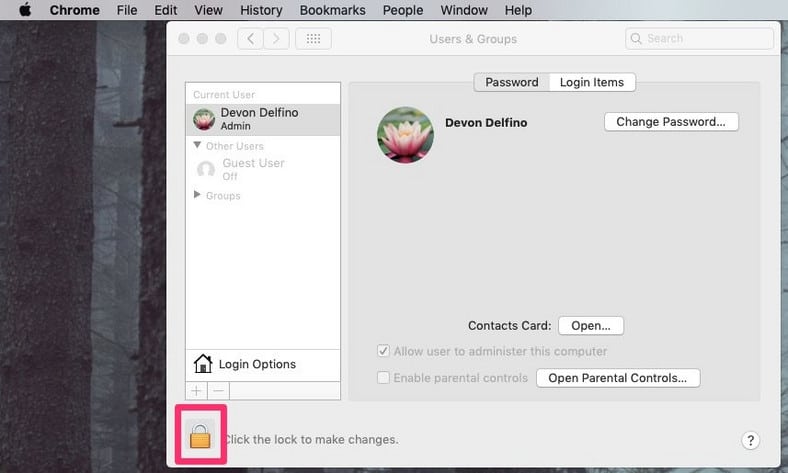Open the View menu
This screenshot has height=473, width=788.
(x=208, y=10)
